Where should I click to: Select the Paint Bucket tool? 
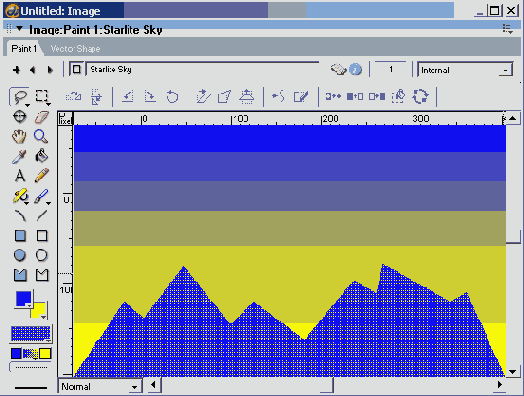coord(42,156)
